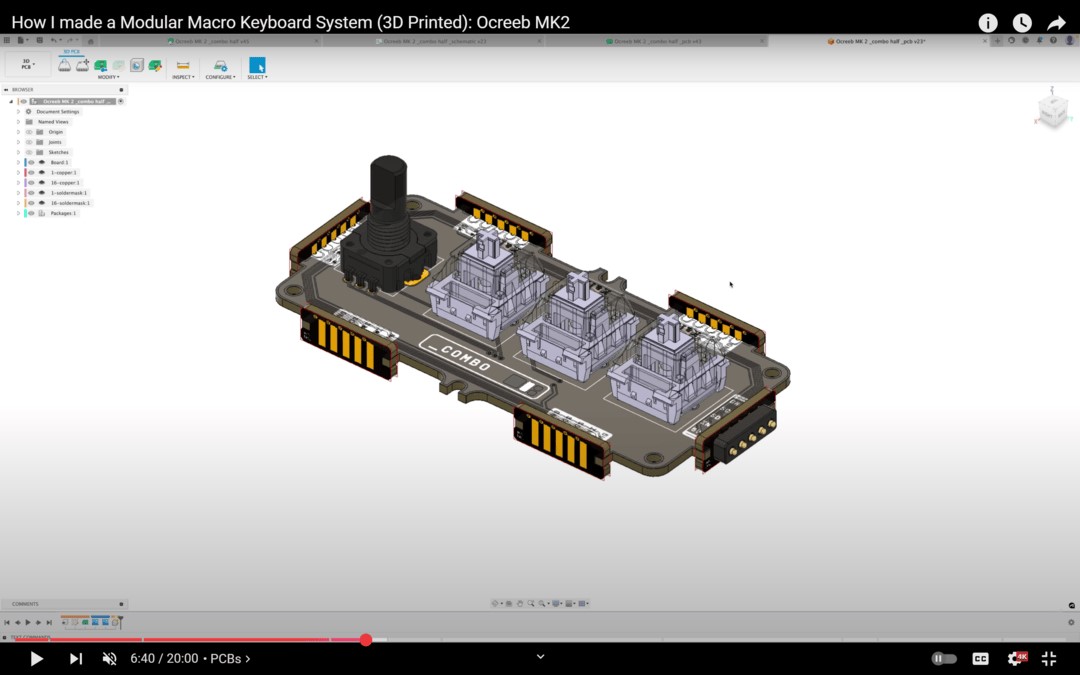
Task: Open YouTube player settings gear
Action: tap(1015, 658)
